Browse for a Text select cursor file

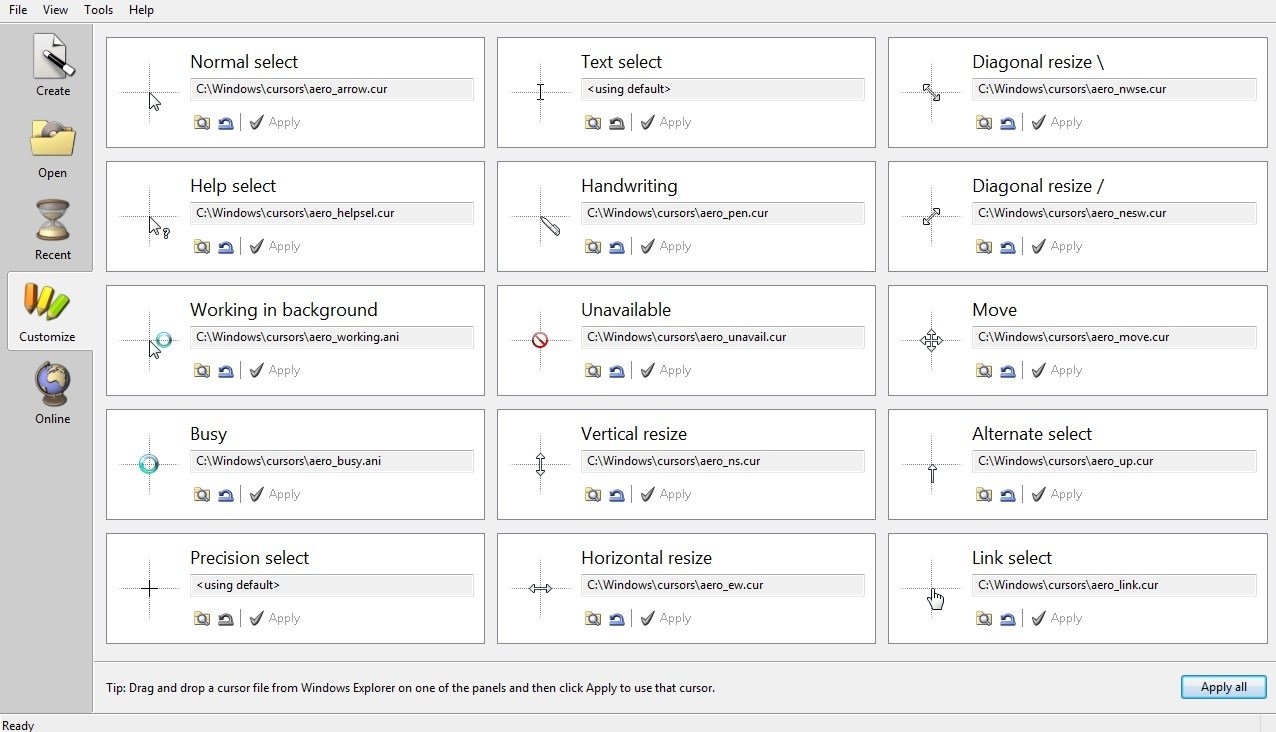pyautogui.click(x=593, y=122)
